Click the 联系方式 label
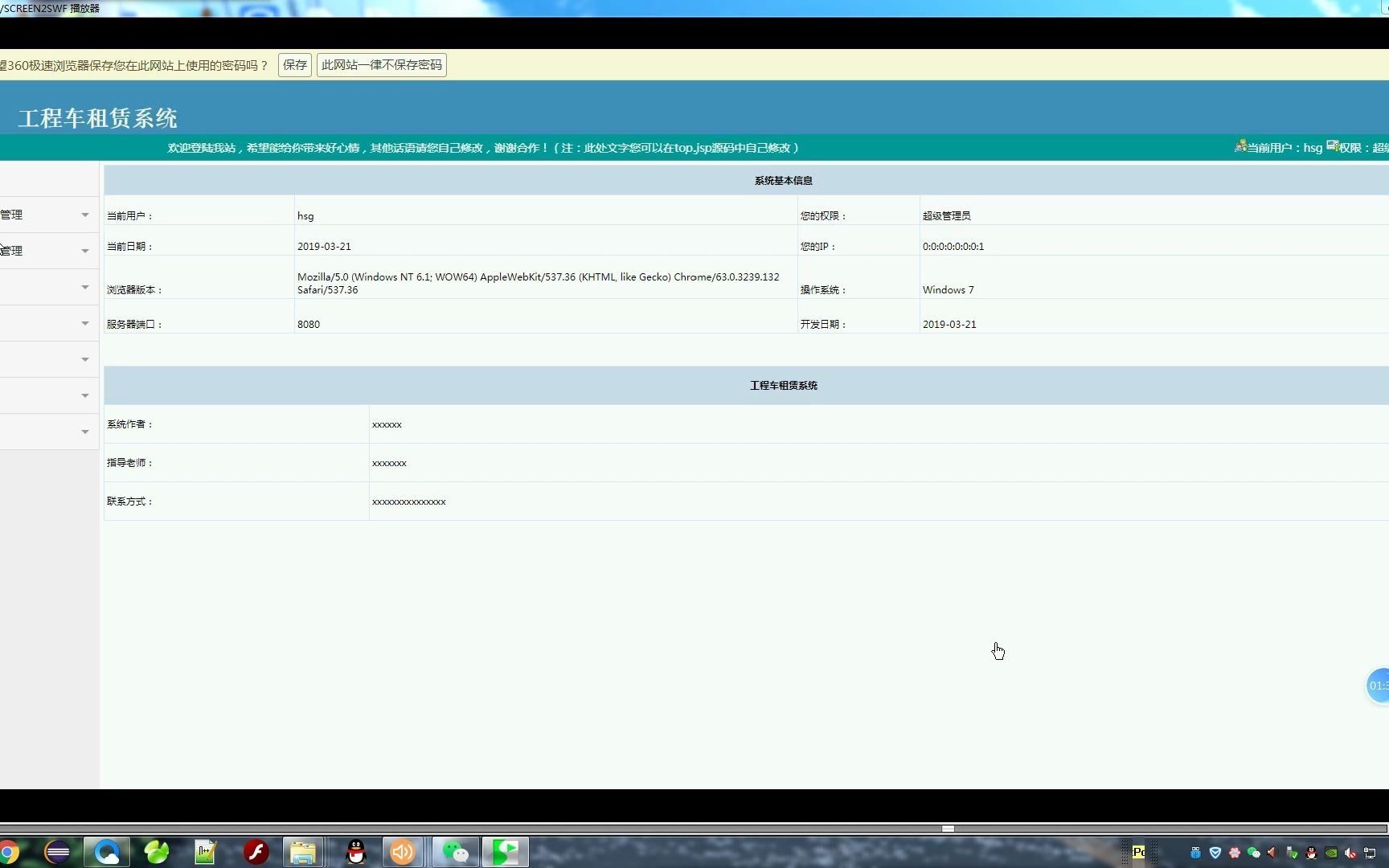Viewport: 1389px width, 868px height. pos(129,502)
